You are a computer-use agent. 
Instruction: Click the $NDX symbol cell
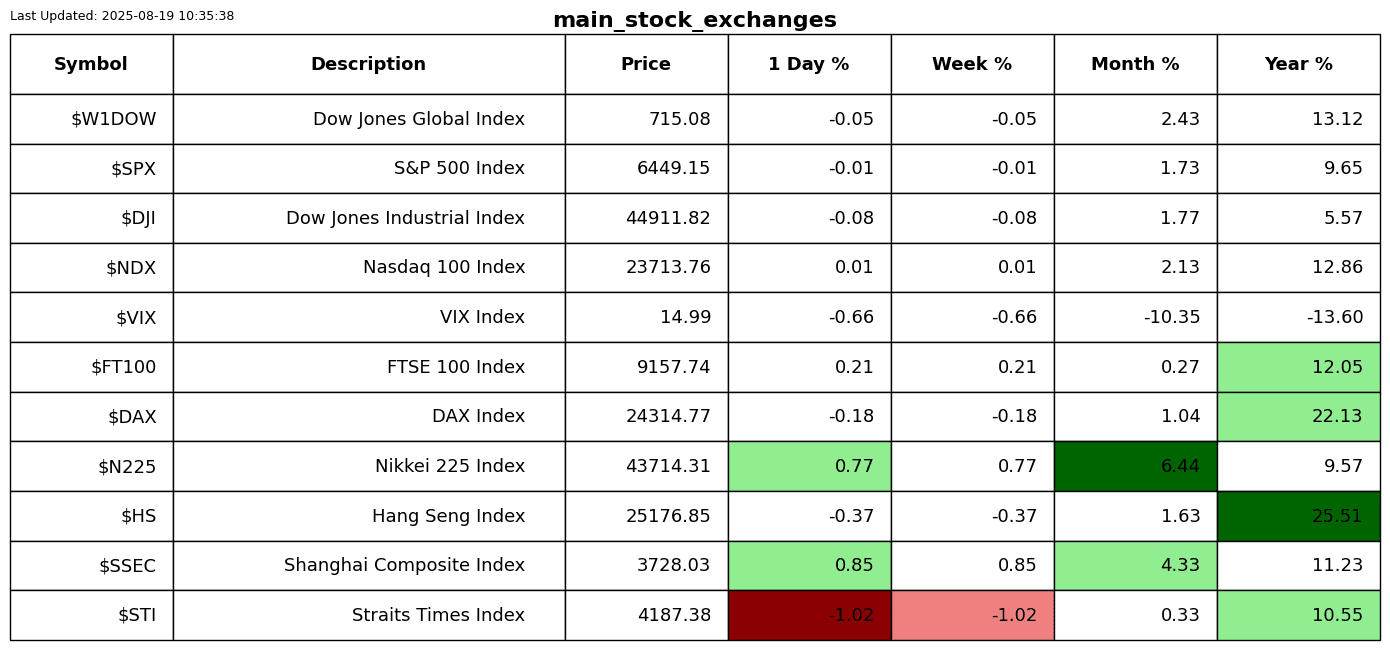pyautogui.click(x=131, y=268)
